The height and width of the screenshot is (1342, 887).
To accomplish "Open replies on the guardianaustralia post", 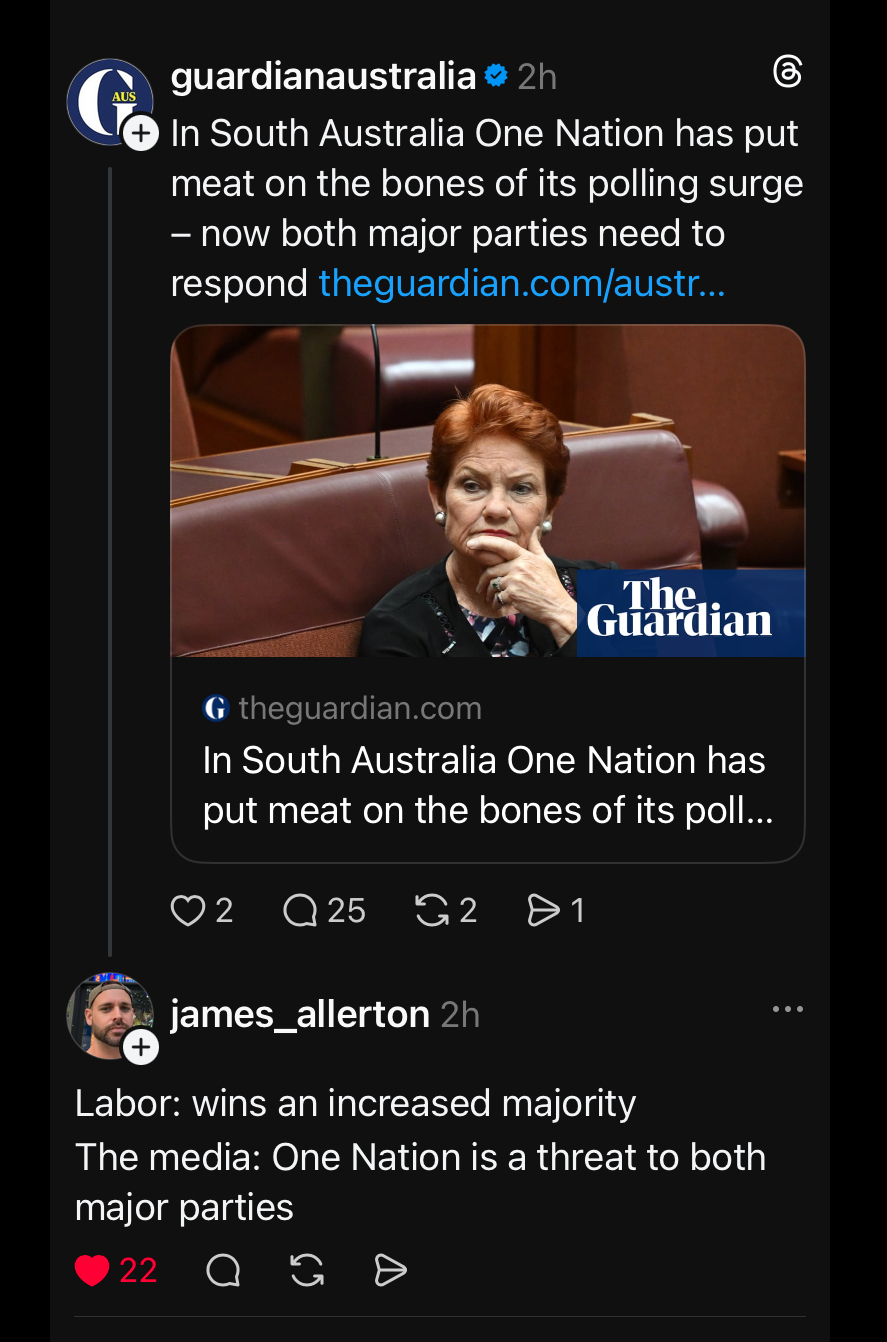I will pyautogui.click(x=300, y=910).
